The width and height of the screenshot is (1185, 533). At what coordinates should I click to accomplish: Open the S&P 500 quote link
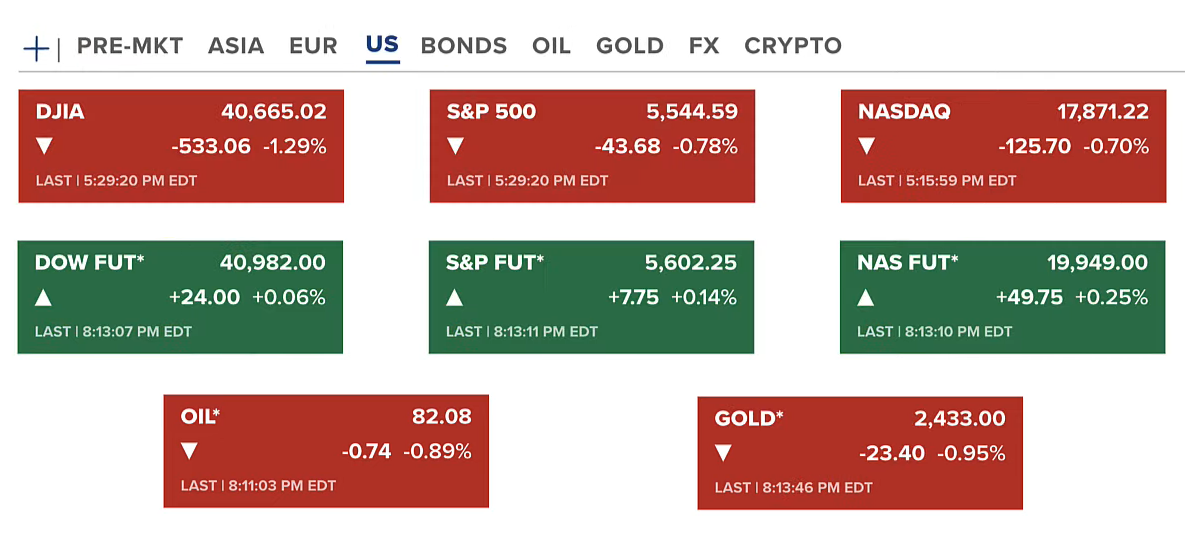[x=491, y=112]
